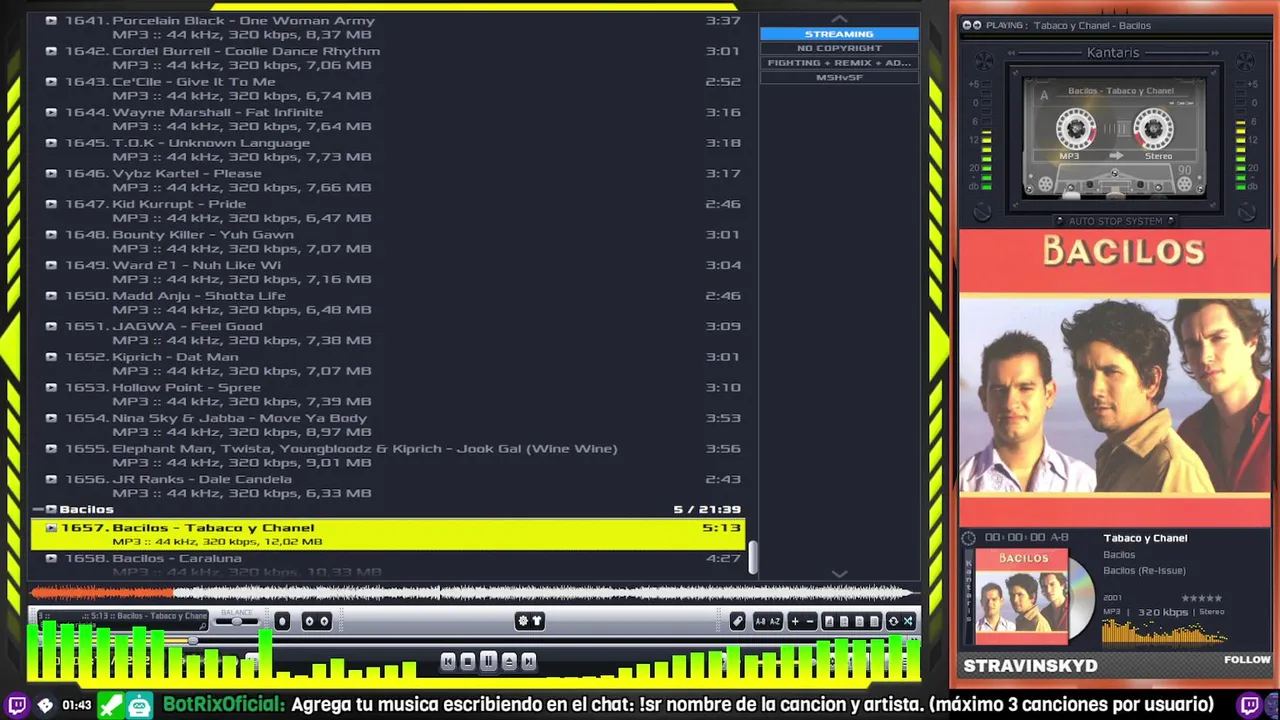The height and width of the screenshot is (720, 1280).
Task: Click playlist vertical scrollbar thumb
Action: pos(753,557)
